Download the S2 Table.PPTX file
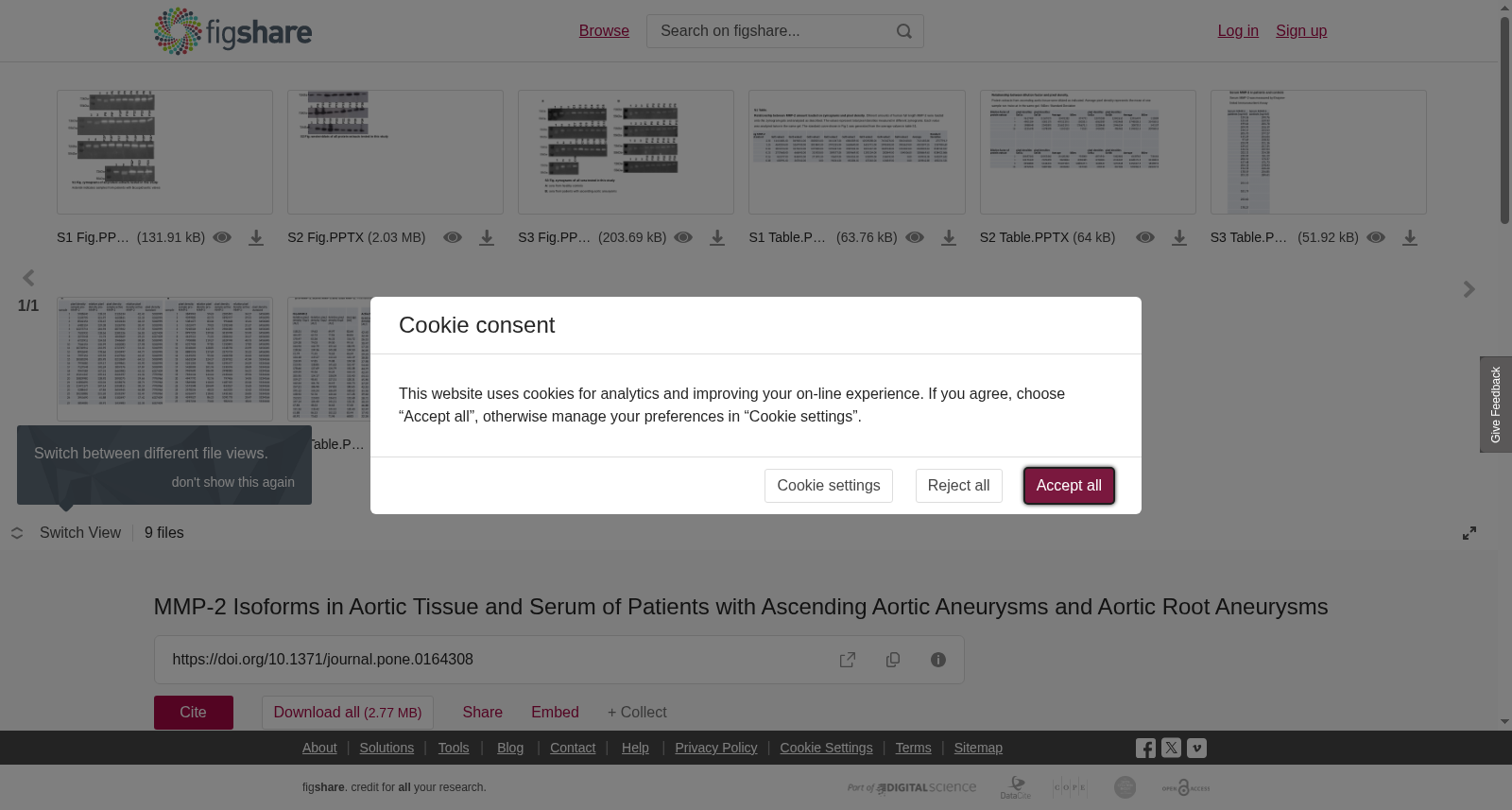This screenshot has height=810, width=1512. click(x=1179, y=238)
